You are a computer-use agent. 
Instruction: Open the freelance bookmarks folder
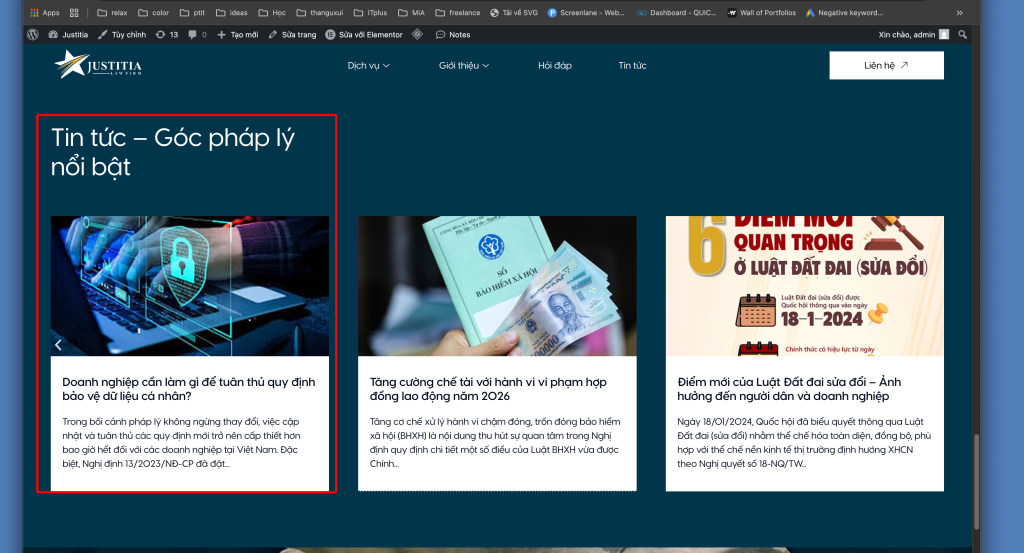coord(457,13)
